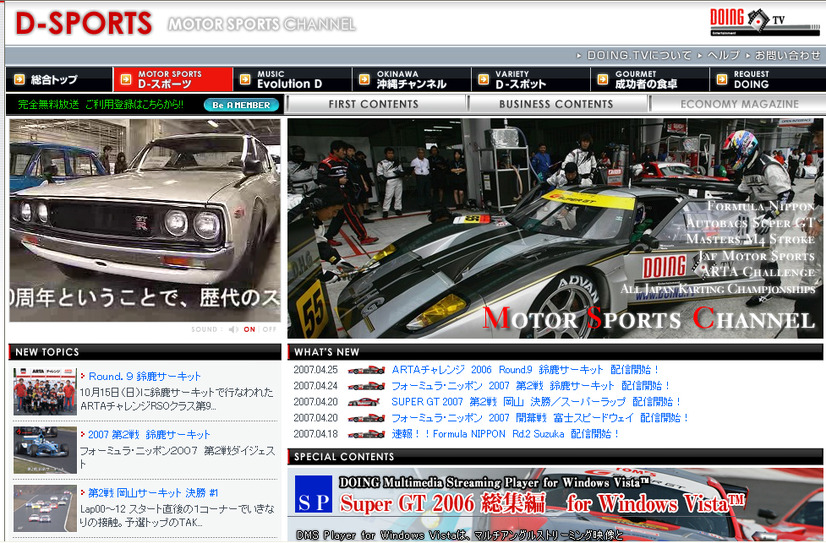Switch to BUSINESS CONTENTS tab

557,104
